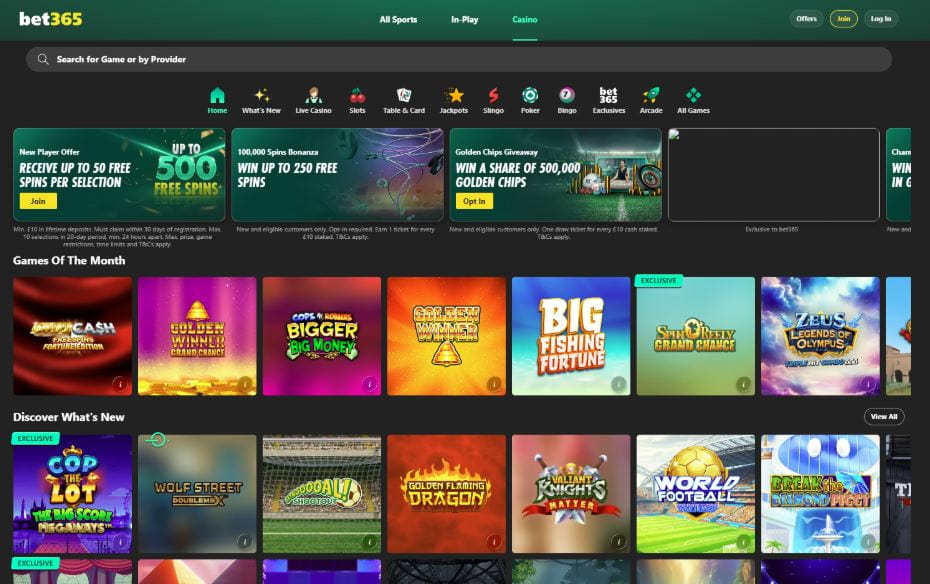Open the Goooal Shootout game tile

tap(321, 494)
